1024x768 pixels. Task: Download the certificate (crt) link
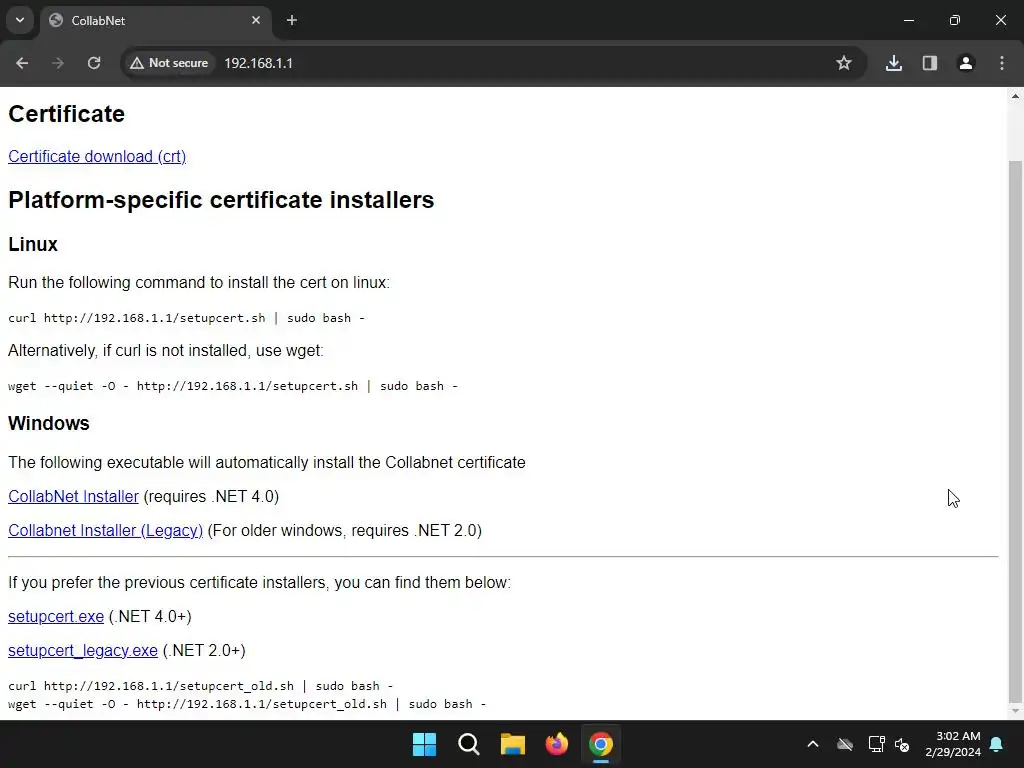pyautogui.click(x=97, y=157)
